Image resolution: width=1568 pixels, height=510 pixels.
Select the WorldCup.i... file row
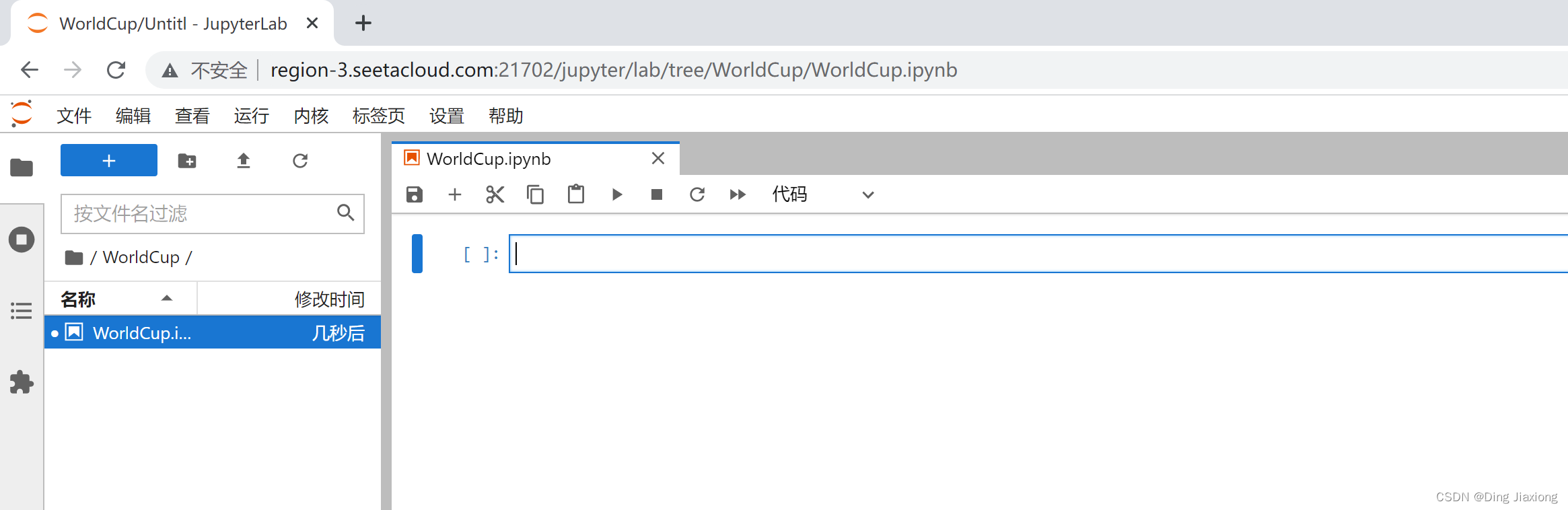click(x=213, y=332)
